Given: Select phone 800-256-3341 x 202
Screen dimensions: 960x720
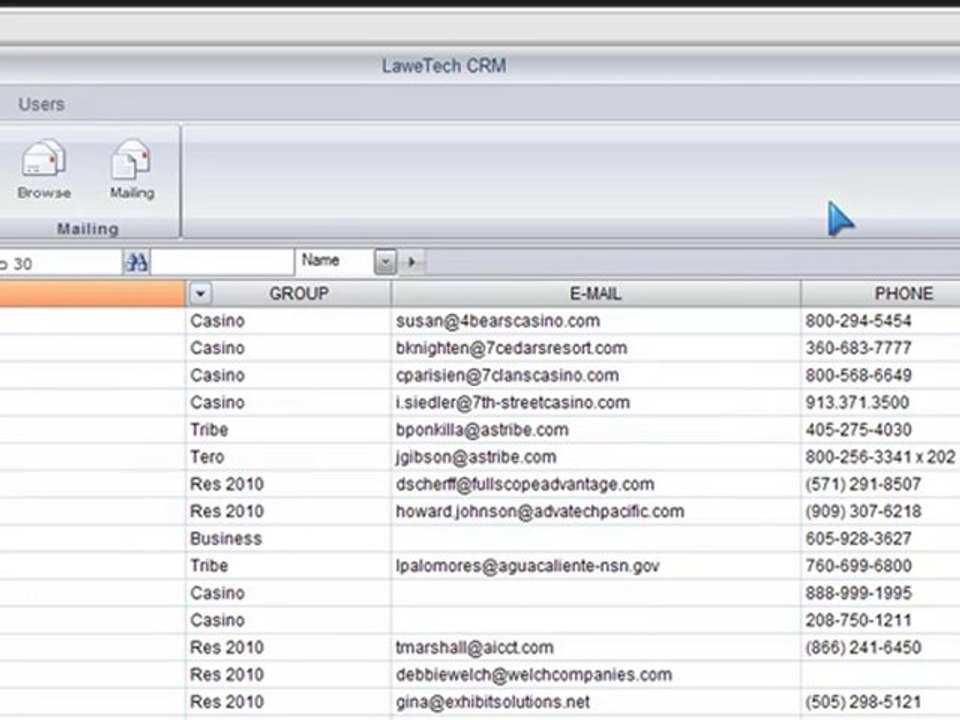Looking at the screenshot, I should pyautogui.click(x=880, y=457).
